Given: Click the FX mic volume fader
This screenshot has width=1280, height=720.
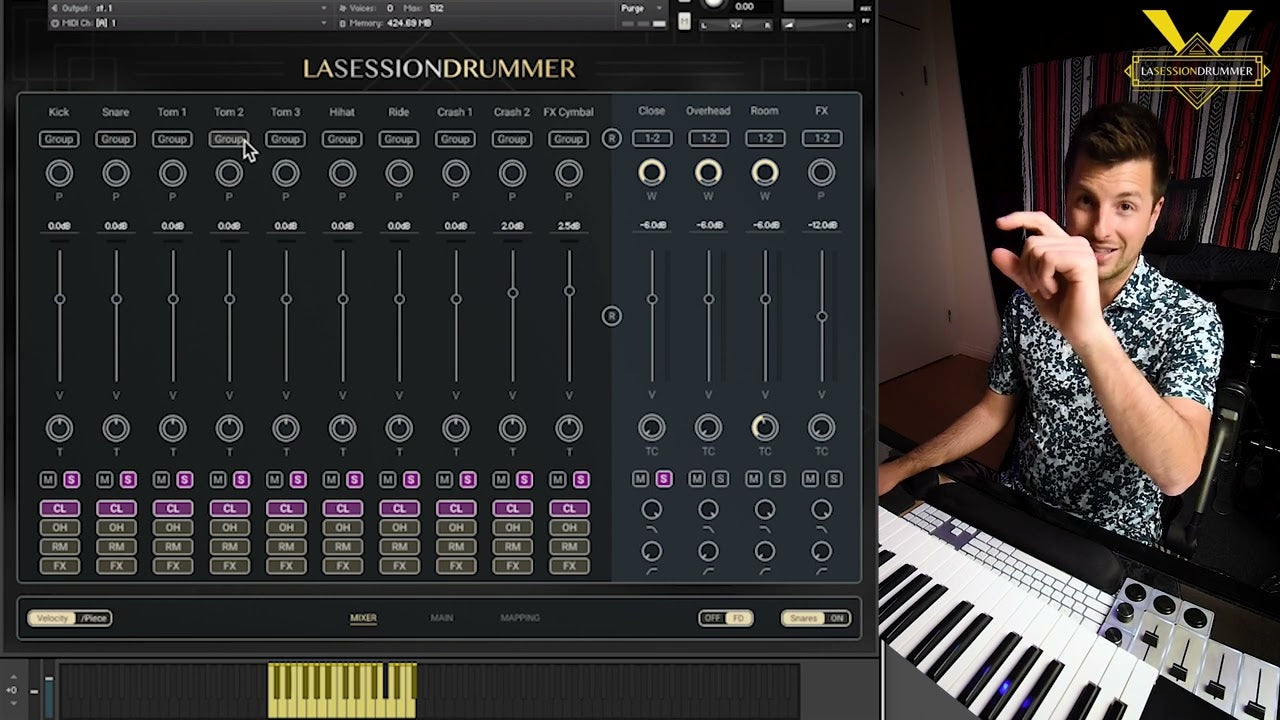Looking at the screenshot, I should coord(821,316).
